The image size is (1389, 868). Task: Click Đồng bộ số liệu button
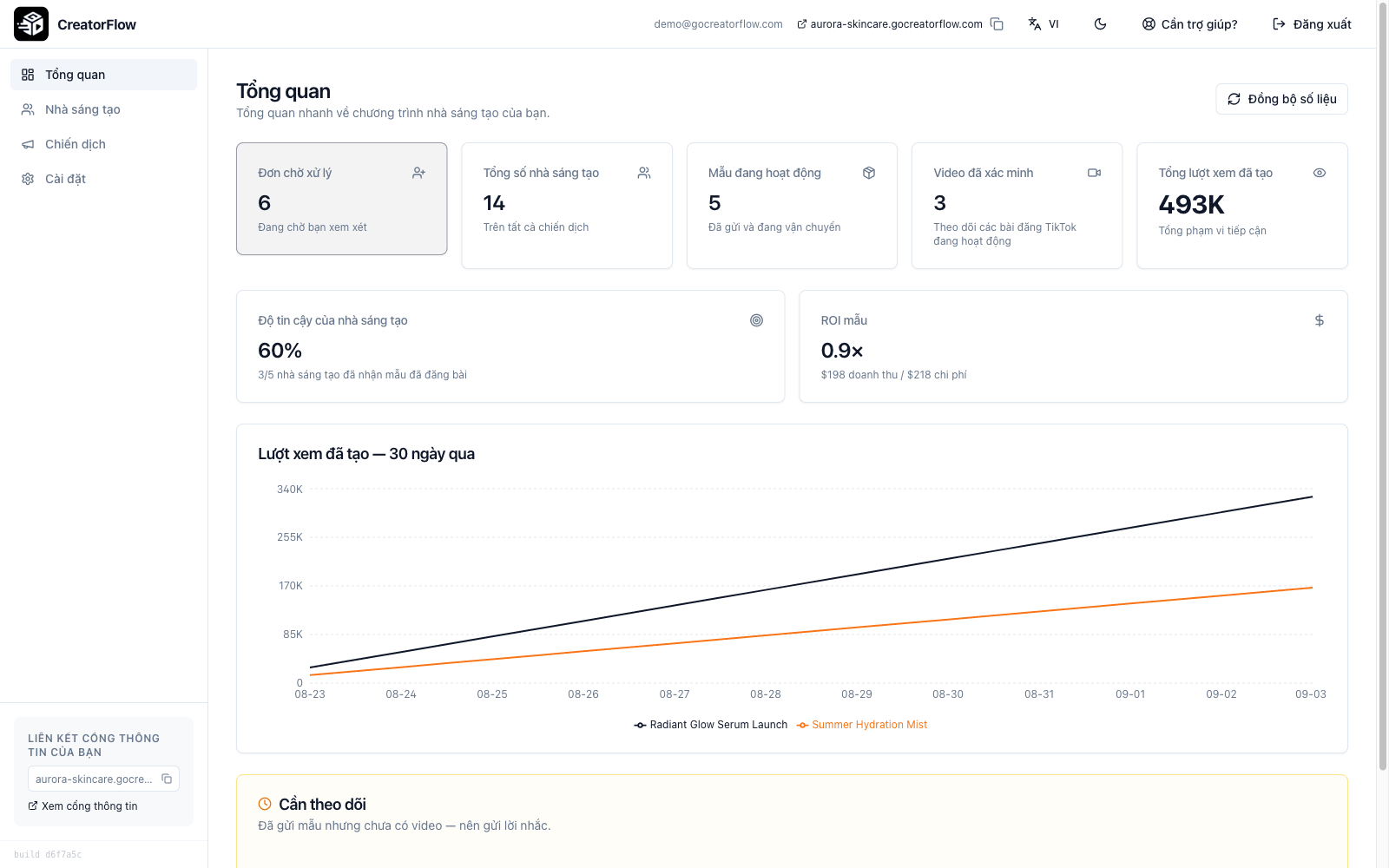[x=1281, y=99]
